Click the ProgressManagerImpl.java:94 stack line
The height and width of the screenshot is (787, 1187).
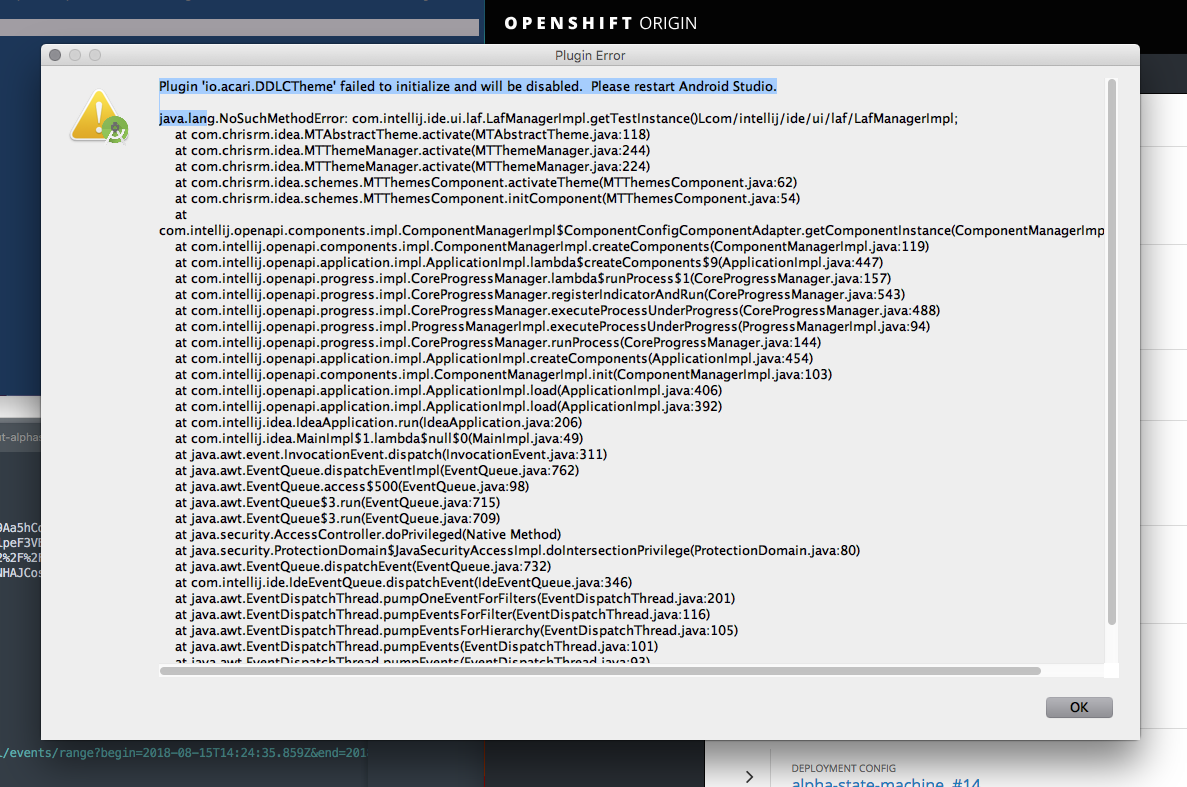coord(553,326)
